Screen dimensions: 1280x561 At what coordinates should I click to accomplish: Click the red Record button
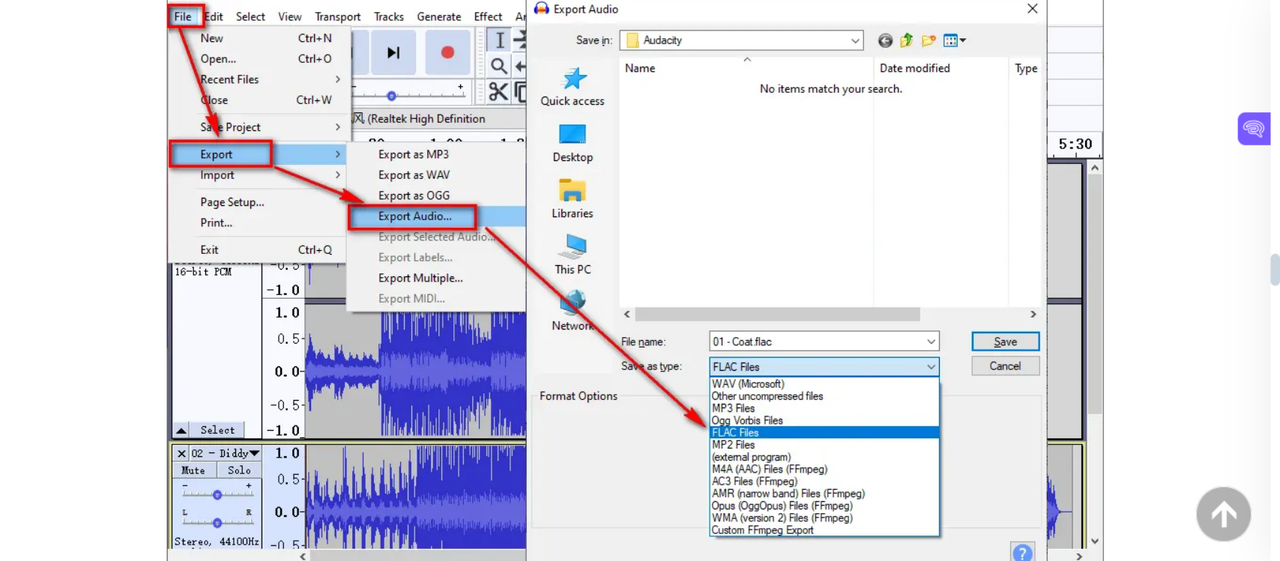point(447,53)
